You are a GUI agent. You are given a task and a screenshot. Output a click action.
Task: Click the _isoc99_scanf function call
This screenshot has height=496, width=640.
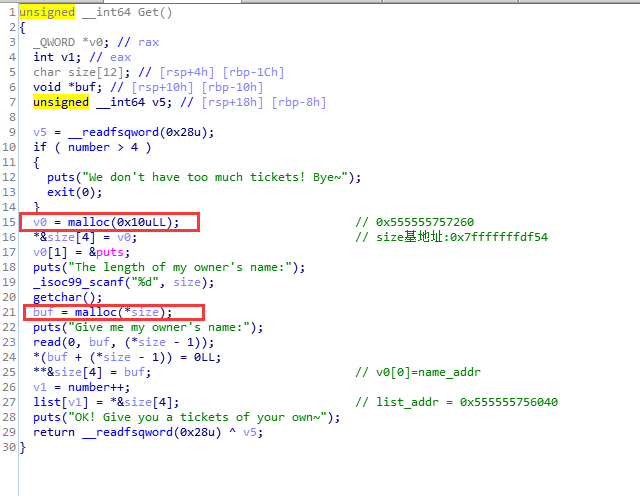78,282
